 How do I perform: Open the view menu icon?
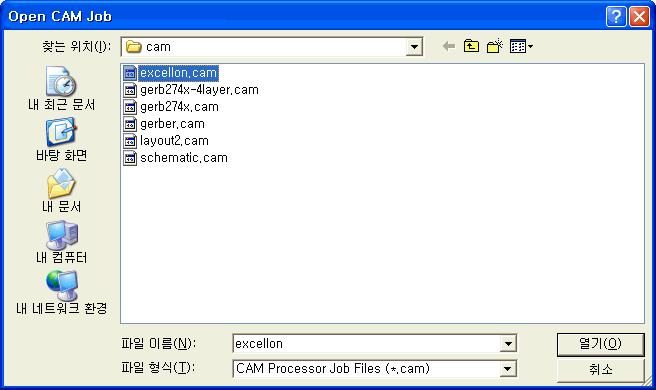521,46
